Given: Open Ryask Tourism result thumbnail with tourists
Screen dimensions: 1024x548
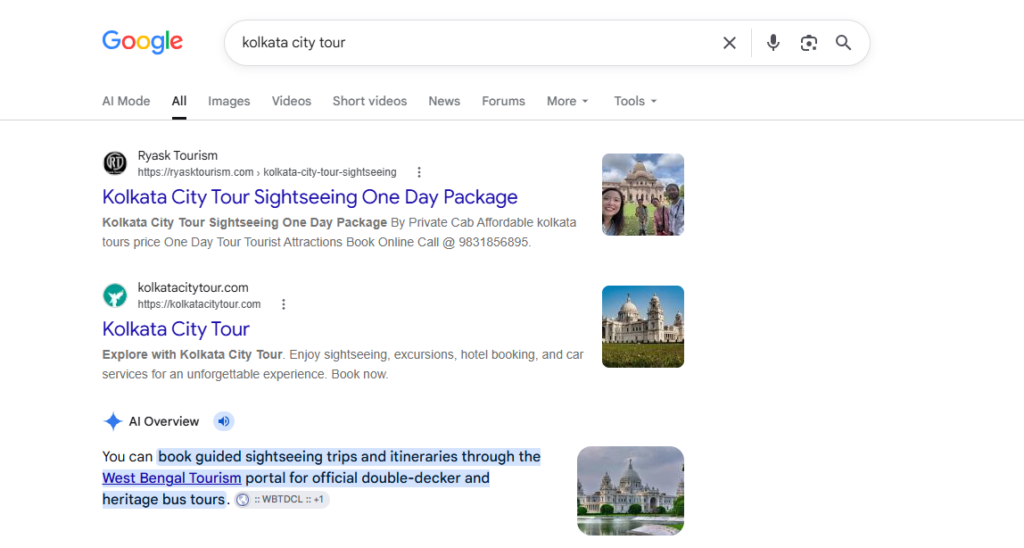Looking at the screenshot, I should (x=643, y=195).
